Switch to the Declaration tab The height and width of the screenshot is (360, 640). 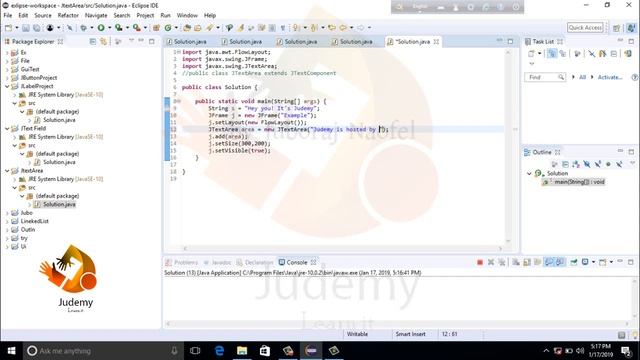pyautogui.click(x=255, y=262)
